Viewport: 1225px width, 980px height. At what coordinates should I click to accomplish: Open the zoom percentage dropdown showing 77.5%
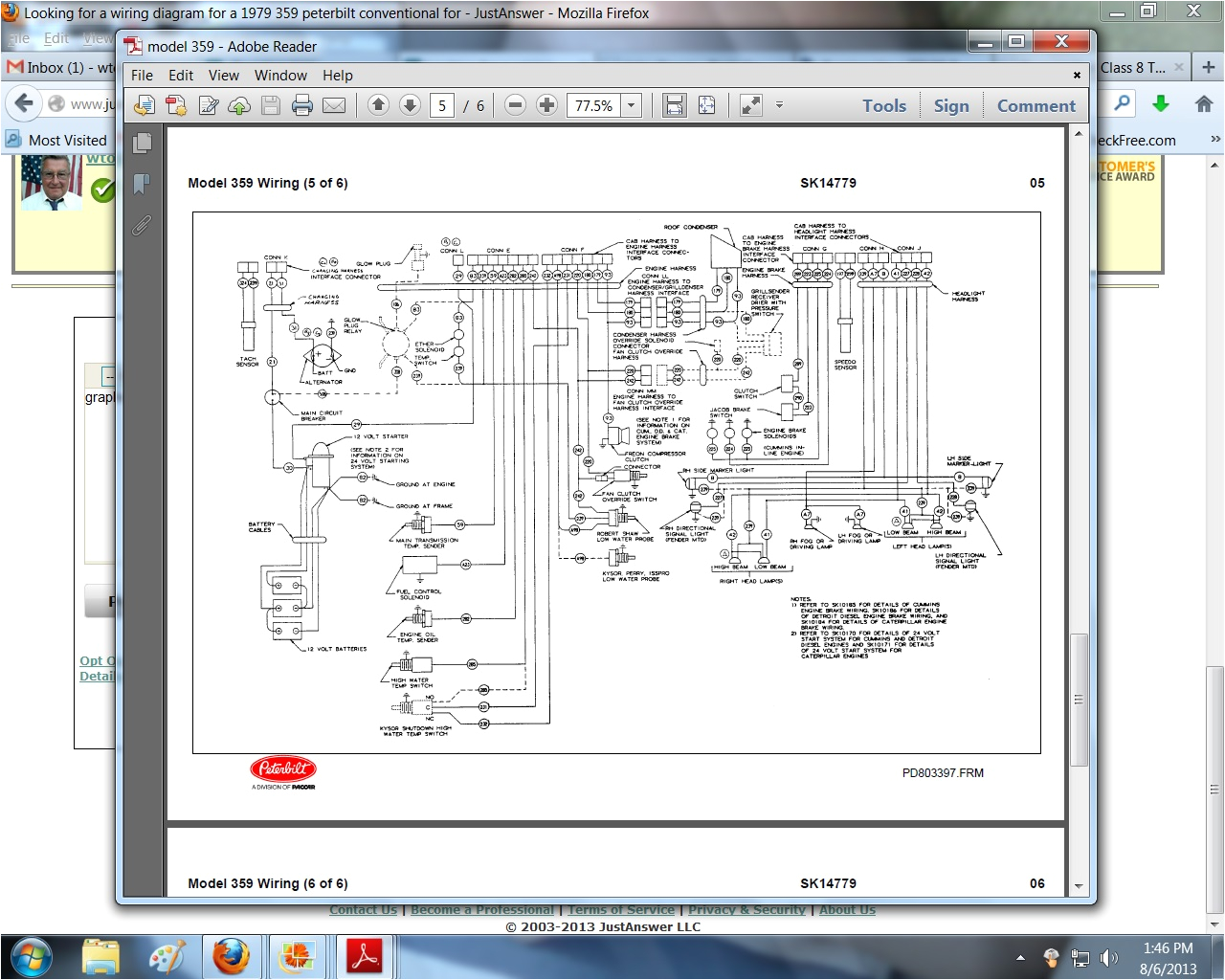[x=630, y=105]
